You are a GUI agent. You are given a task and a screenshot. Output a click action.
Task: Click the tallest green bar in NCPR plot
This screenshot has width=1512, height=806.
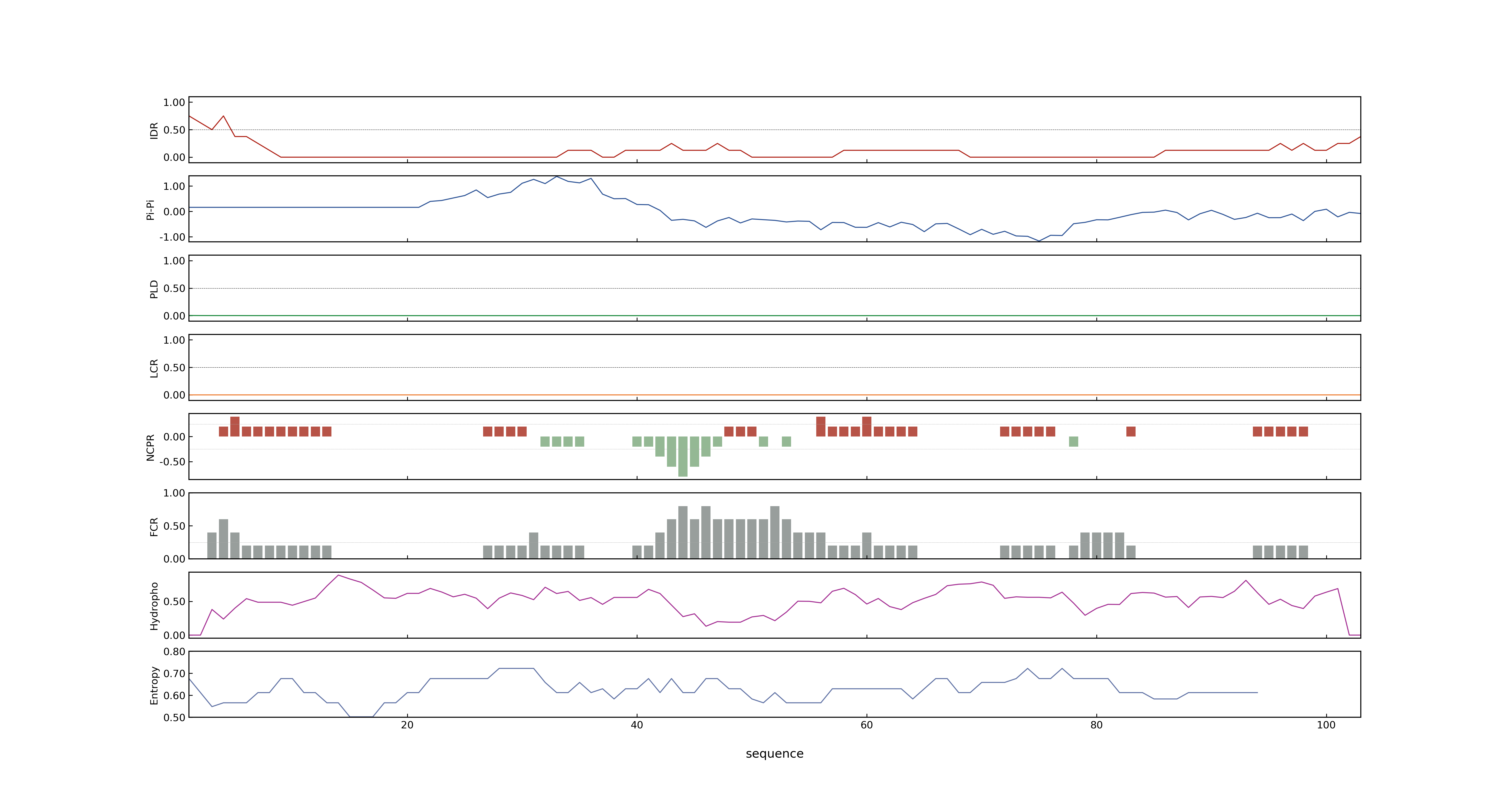683,456
